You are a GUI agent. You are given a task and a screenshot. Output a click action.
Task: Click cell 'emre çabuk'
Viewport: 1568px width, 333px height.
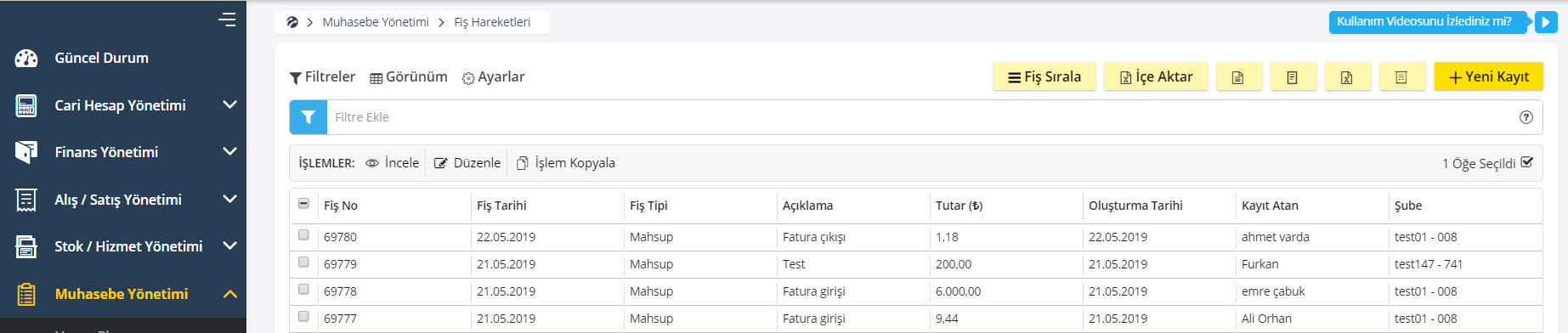click(x=1273, y=291)
